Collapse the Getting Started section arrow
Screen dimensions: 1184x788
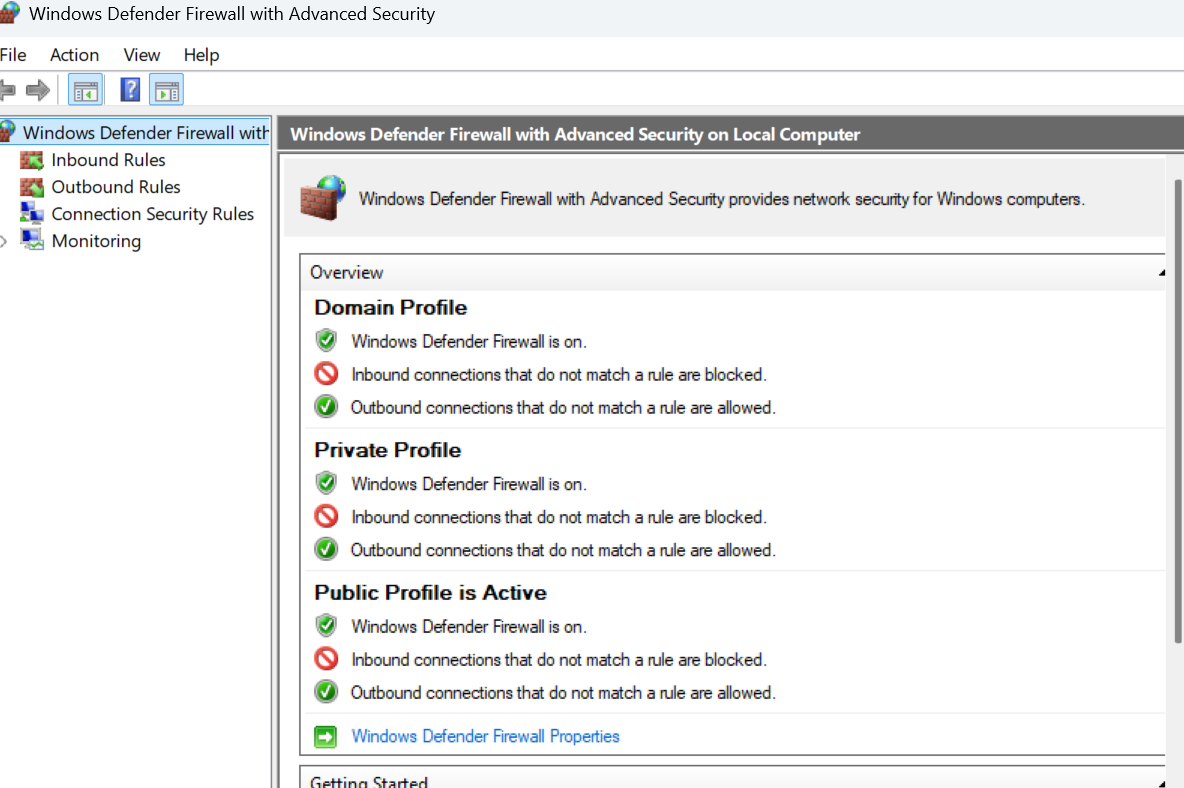tap(1161, 783)
